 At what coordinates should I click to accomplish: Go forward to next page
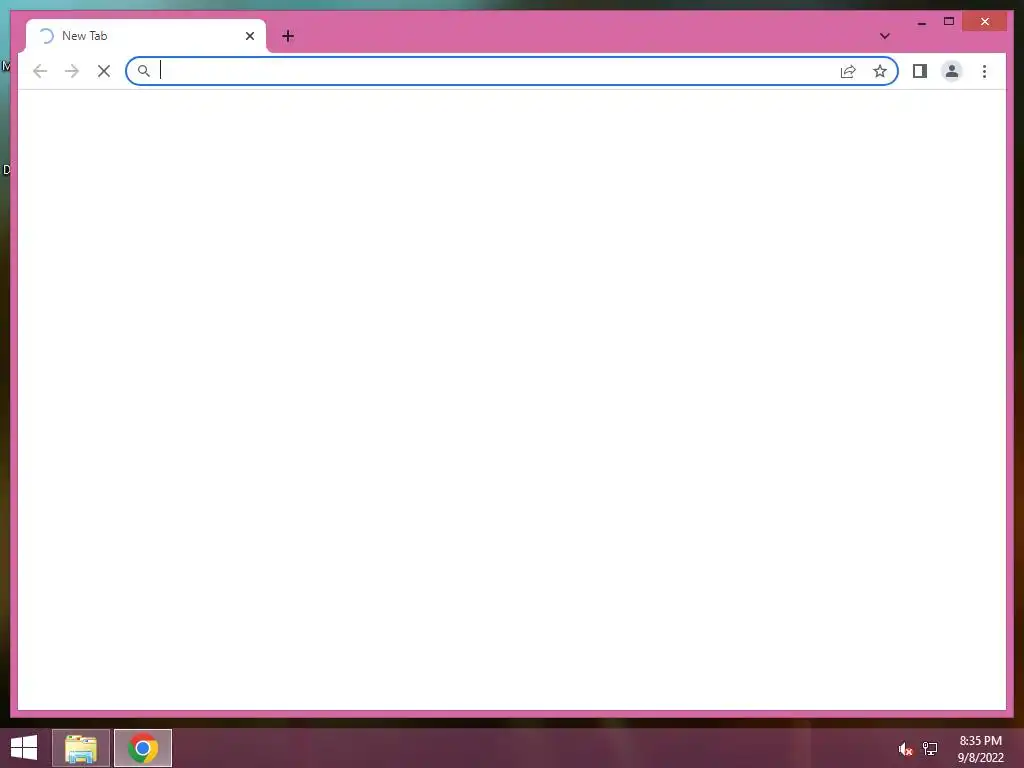72,71
